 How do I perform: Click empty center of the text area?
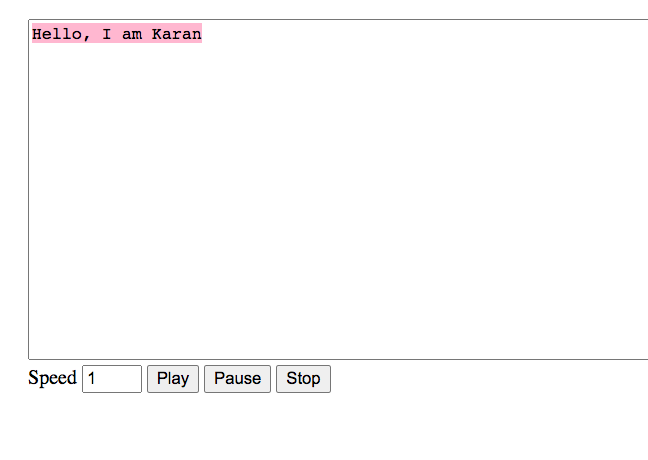(338, 190)
